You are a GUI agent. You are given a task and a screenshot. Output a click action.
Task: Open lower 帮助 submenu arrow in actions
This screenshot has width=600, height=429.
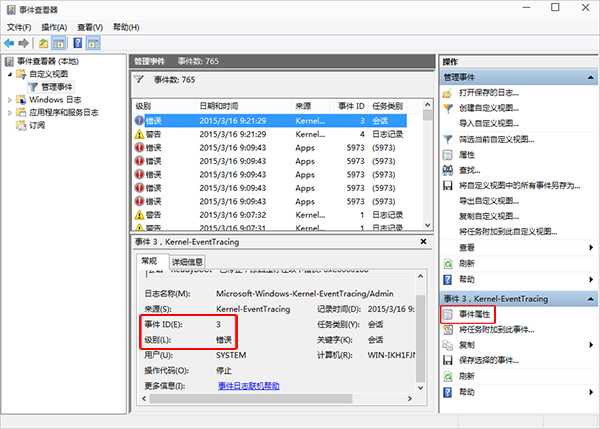pos(591,392)
